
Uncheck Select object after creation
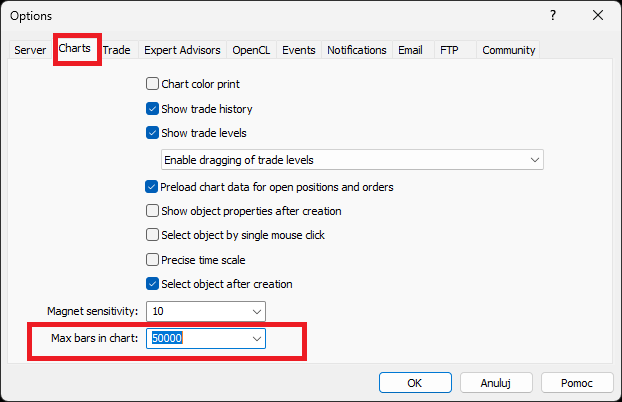(153, 283)
